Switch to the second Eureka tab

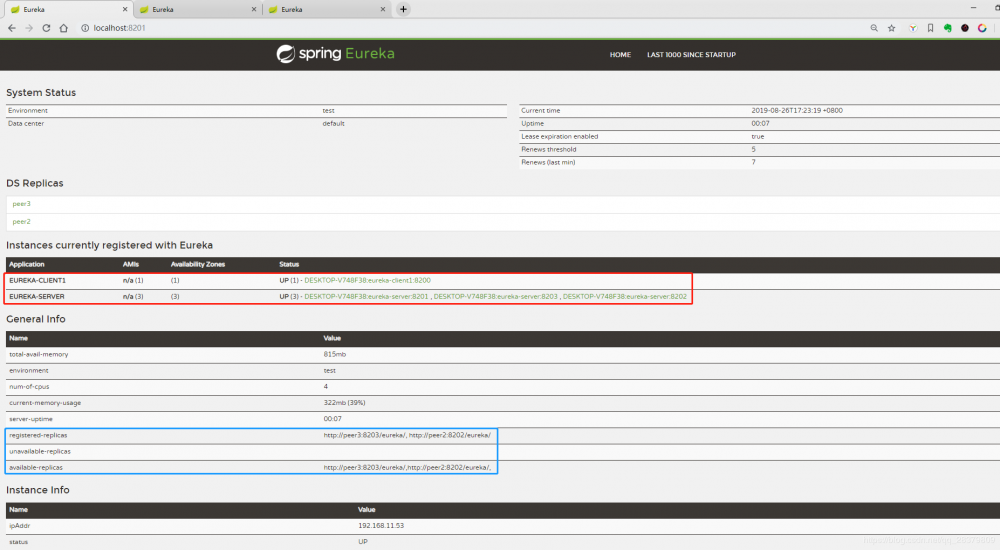point(197,10)
